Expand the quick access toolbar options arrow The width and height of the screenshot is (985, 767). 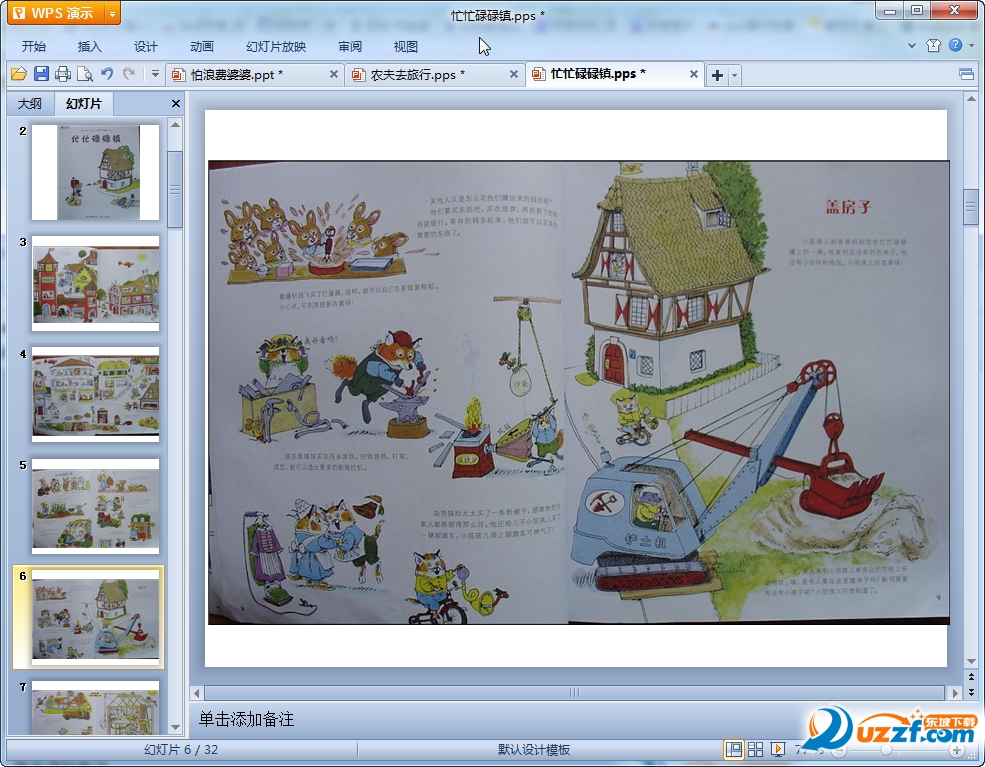155,74
